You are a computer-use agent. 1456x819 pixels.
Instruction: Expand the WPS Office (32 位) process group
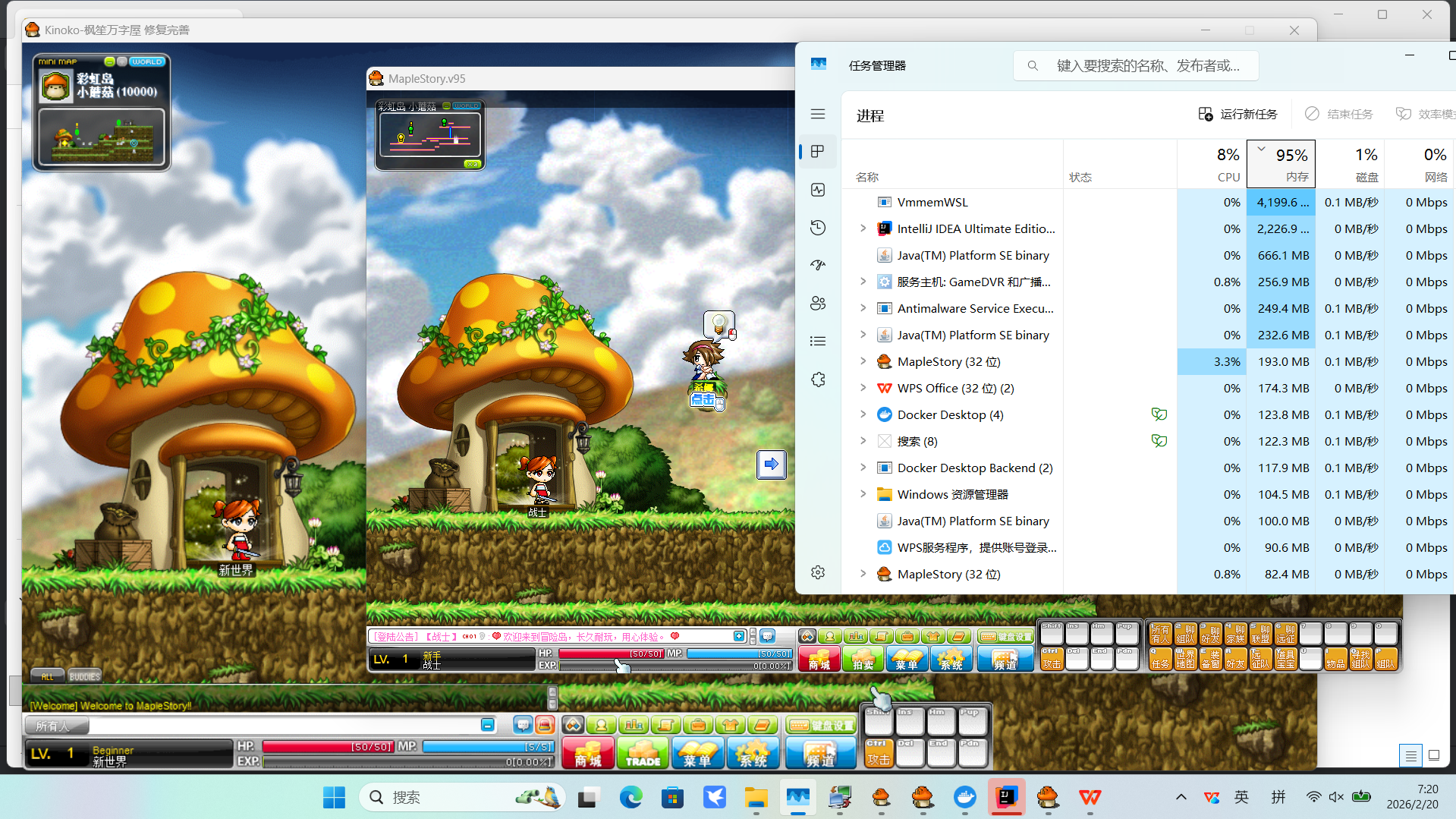(863, 388)
